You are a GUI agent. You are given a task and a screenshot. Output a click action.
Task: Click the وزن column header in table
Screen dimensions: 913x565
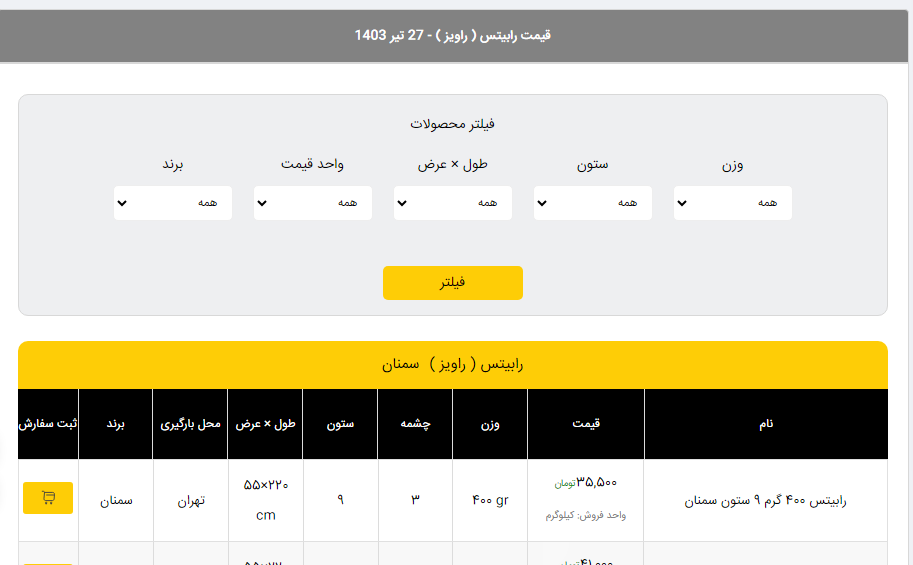490,424
